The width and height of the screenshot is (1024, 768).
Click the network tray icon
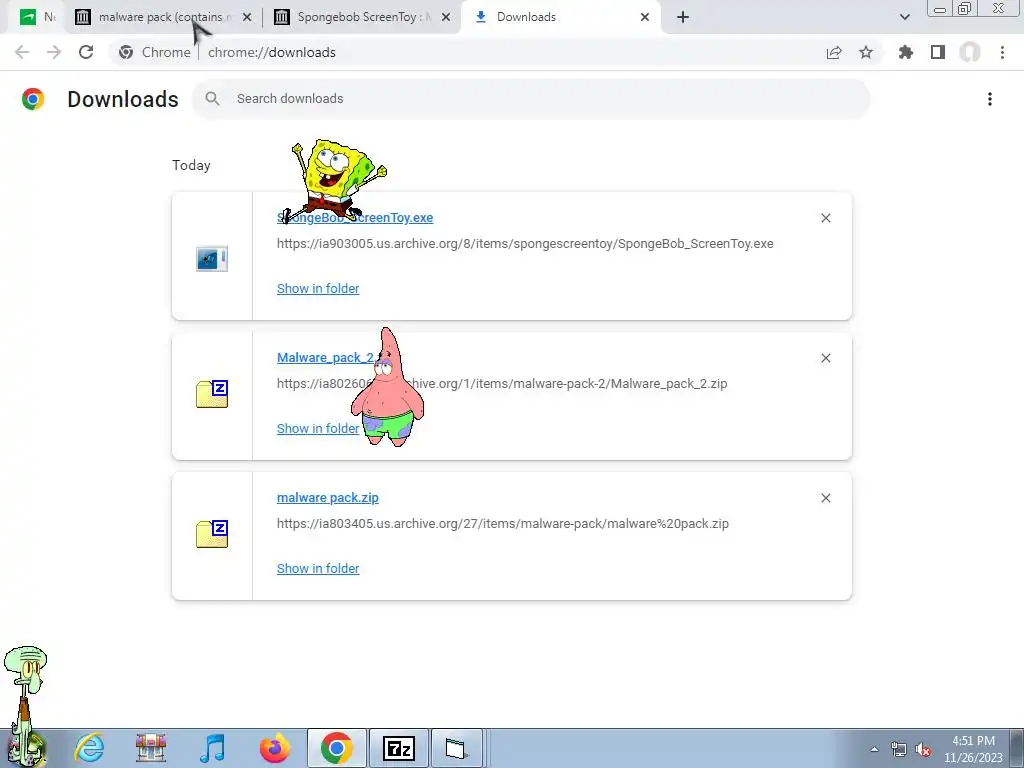click(x=899, y=749)
